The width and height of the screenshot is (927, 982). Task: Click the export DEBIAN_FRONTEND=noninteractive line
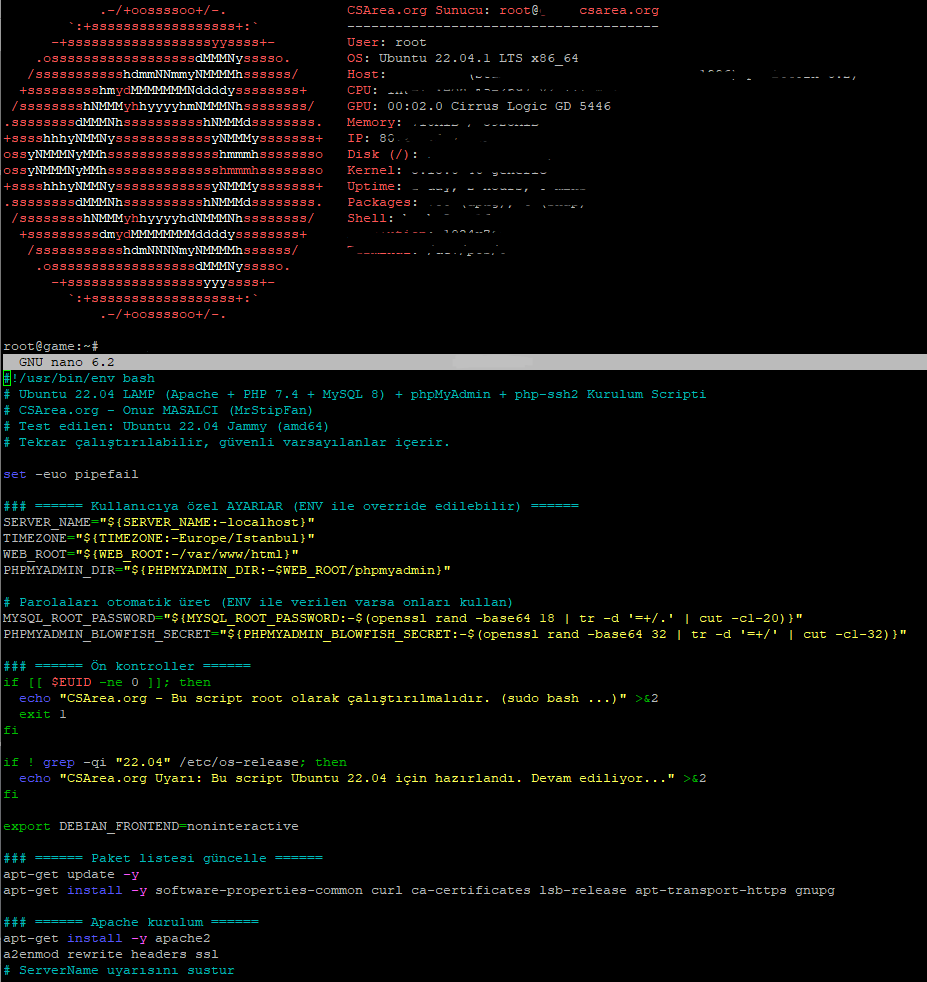(150, 826)
